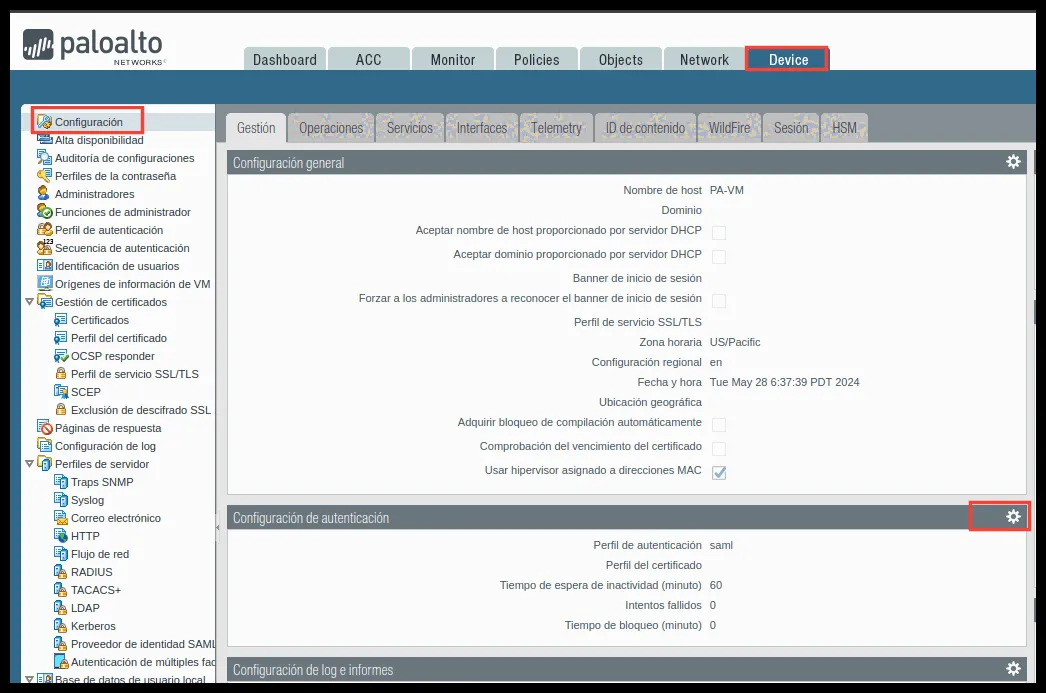Image resolution: width=1046 pixels, height=693 pixels.
Task: Click the Administradores user icon
Action: (x=43, y=193)
